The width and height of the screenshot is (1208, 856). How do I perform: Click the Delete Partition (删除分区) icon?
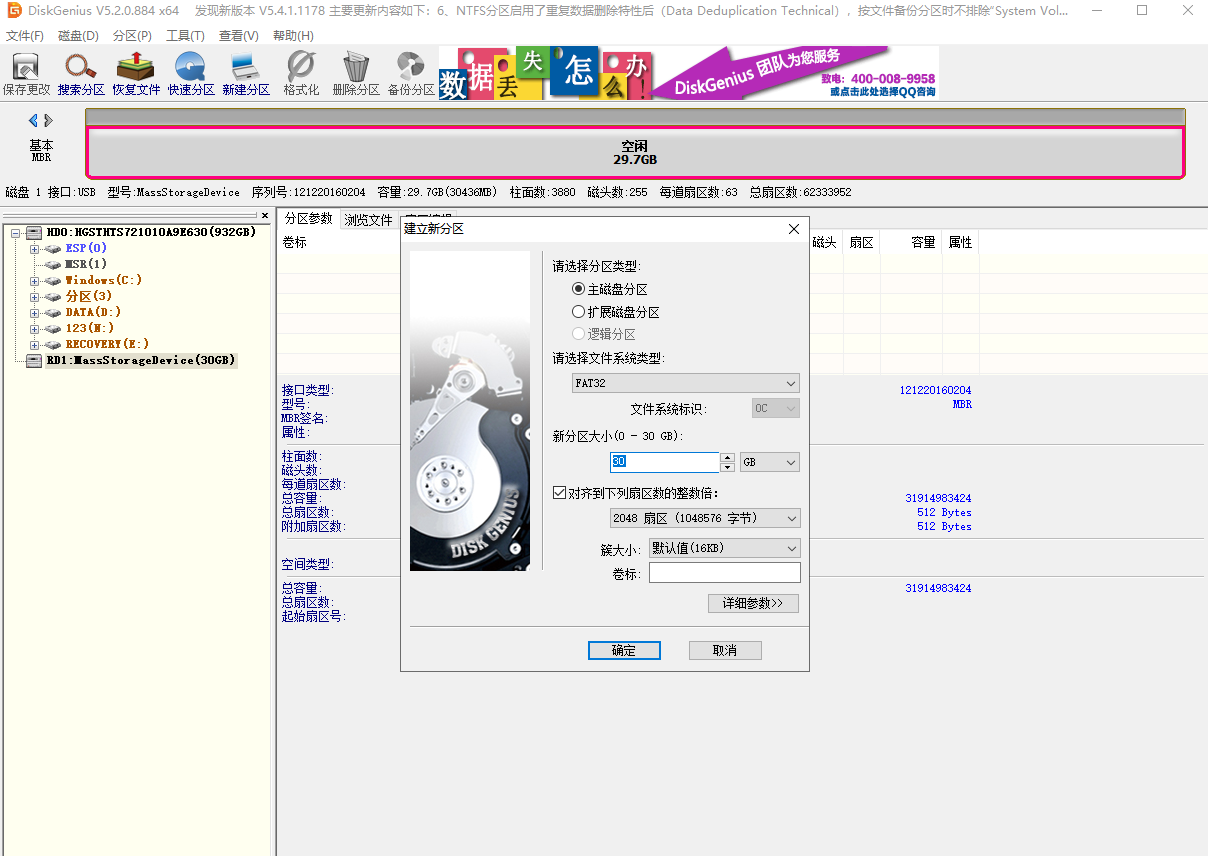[356, 74]
